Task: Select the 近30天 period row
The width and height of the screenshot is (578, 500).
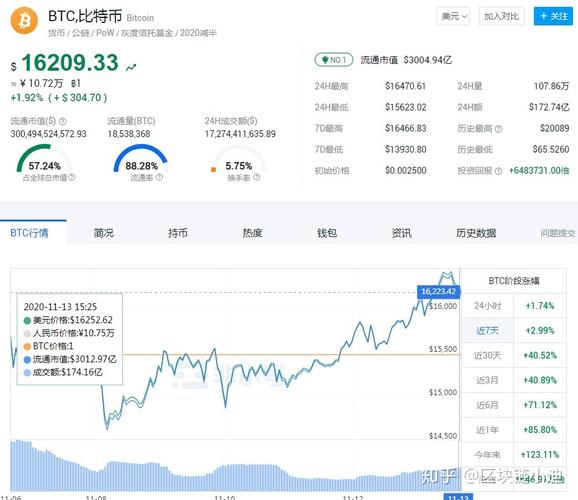Action: pyautogui.click(x=513, y=355)
